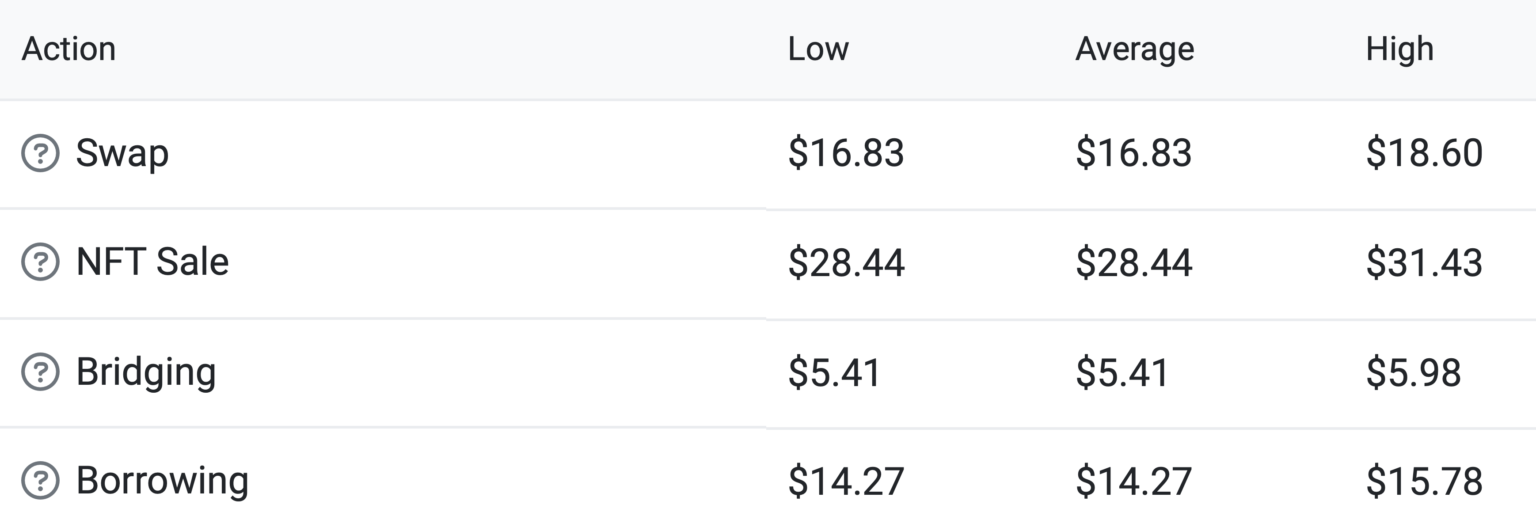Click the Bridging help question icon
This screenshot has width=1536, height=531.
[x=40, y=372]
